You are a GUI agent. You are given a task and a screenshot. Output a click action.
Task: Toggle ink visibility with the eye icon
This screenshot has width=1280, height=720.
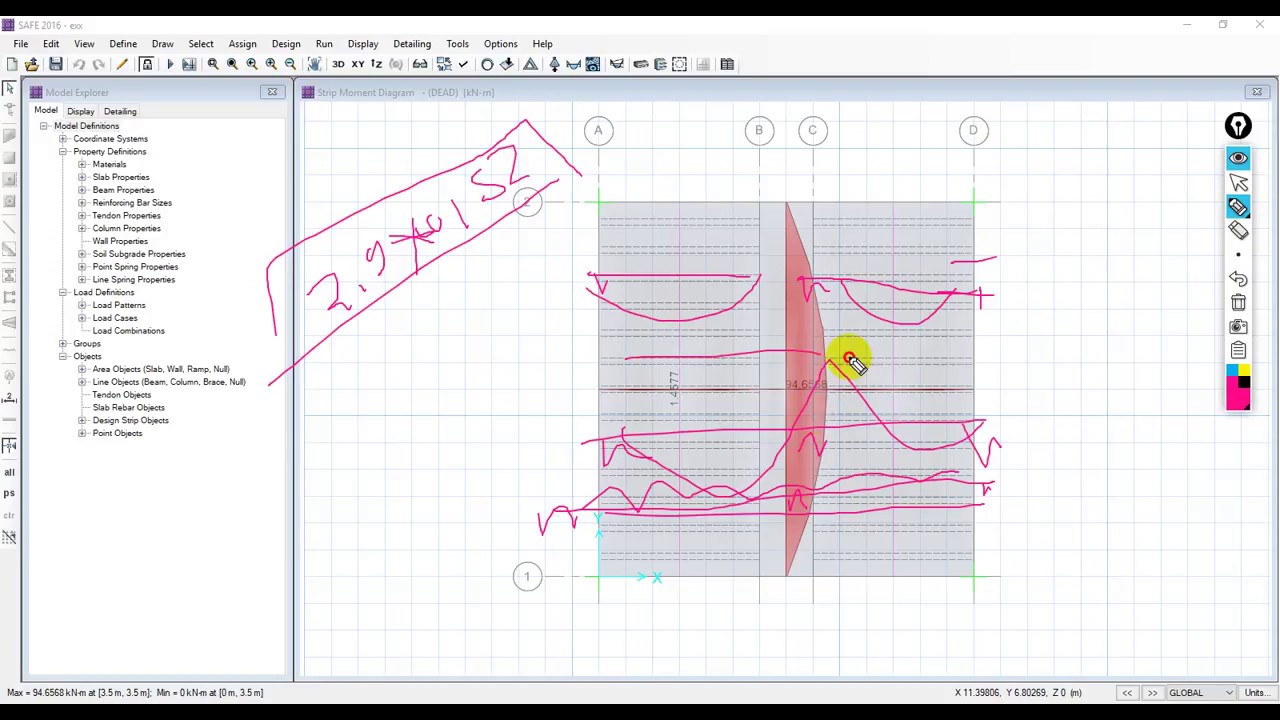click(1238, 159)
